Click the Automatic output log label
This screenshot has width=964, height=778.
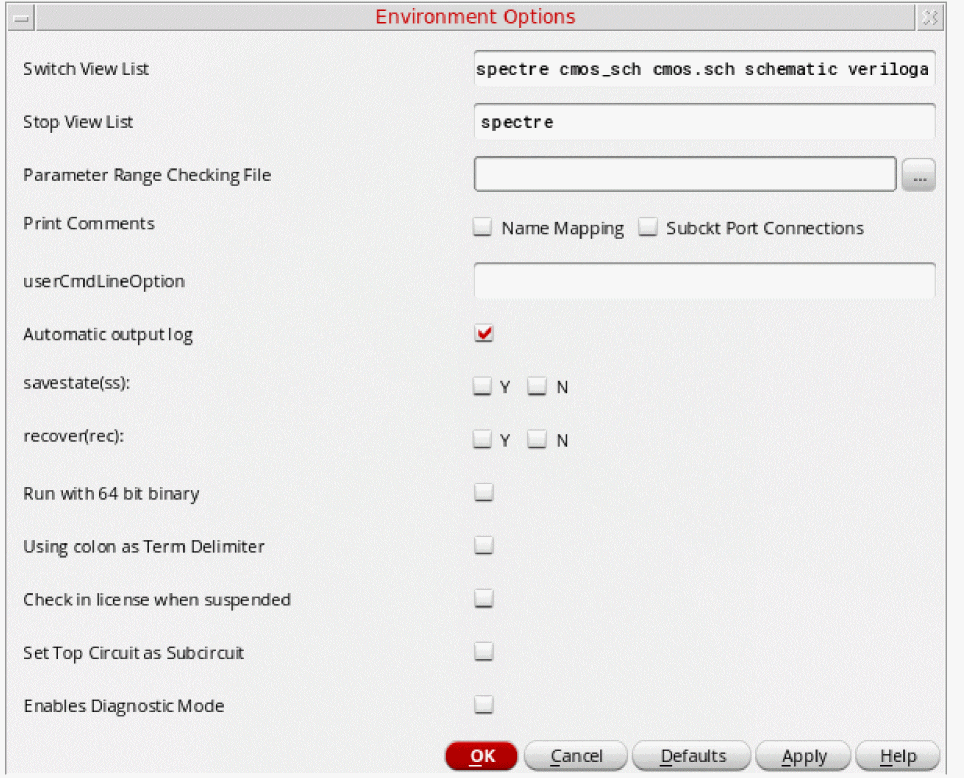point(108,335)
